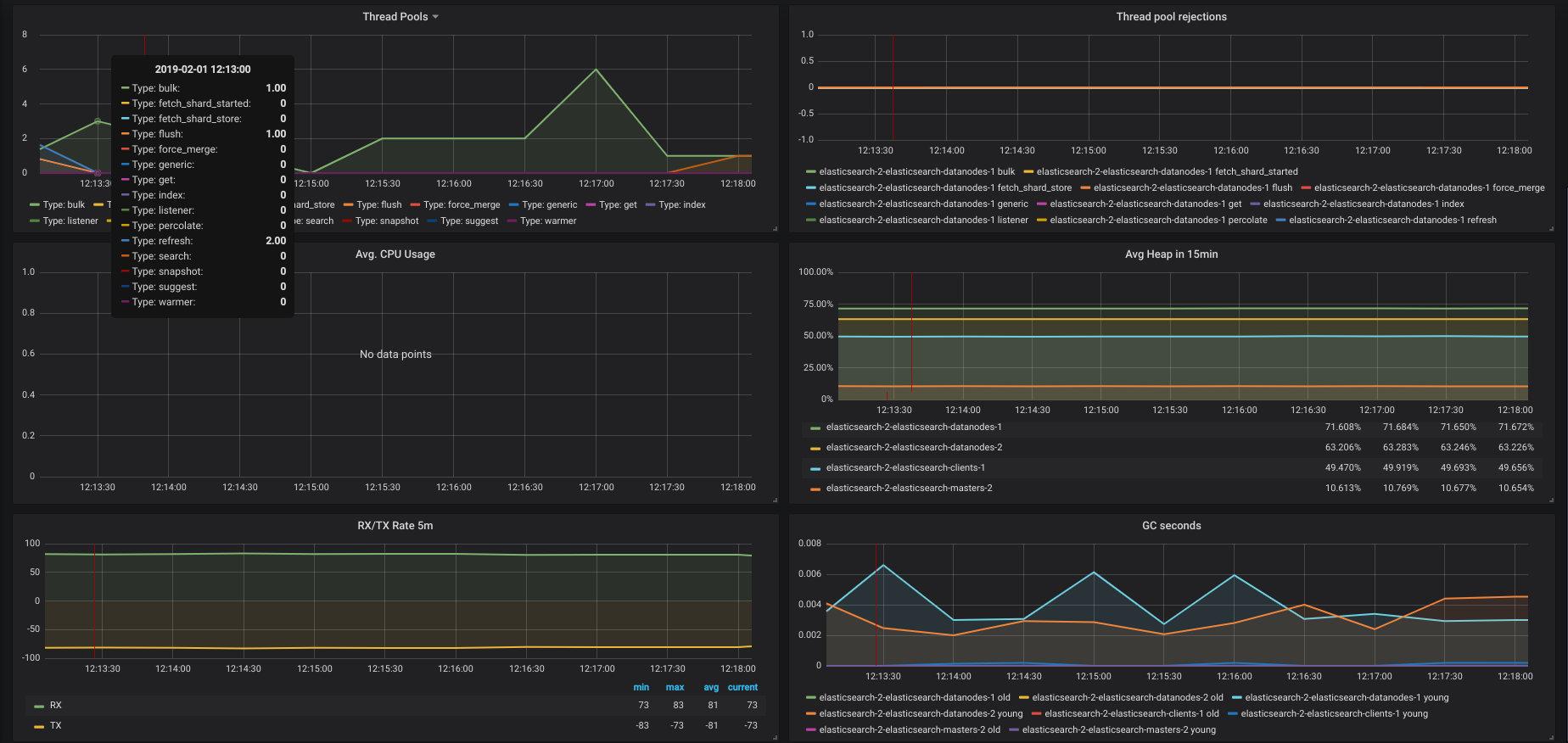The image size is (1568, 743).
Task: Toggle 'datanodes-1 percolate' in rejections legend
Action: [x=1158, y=220]
